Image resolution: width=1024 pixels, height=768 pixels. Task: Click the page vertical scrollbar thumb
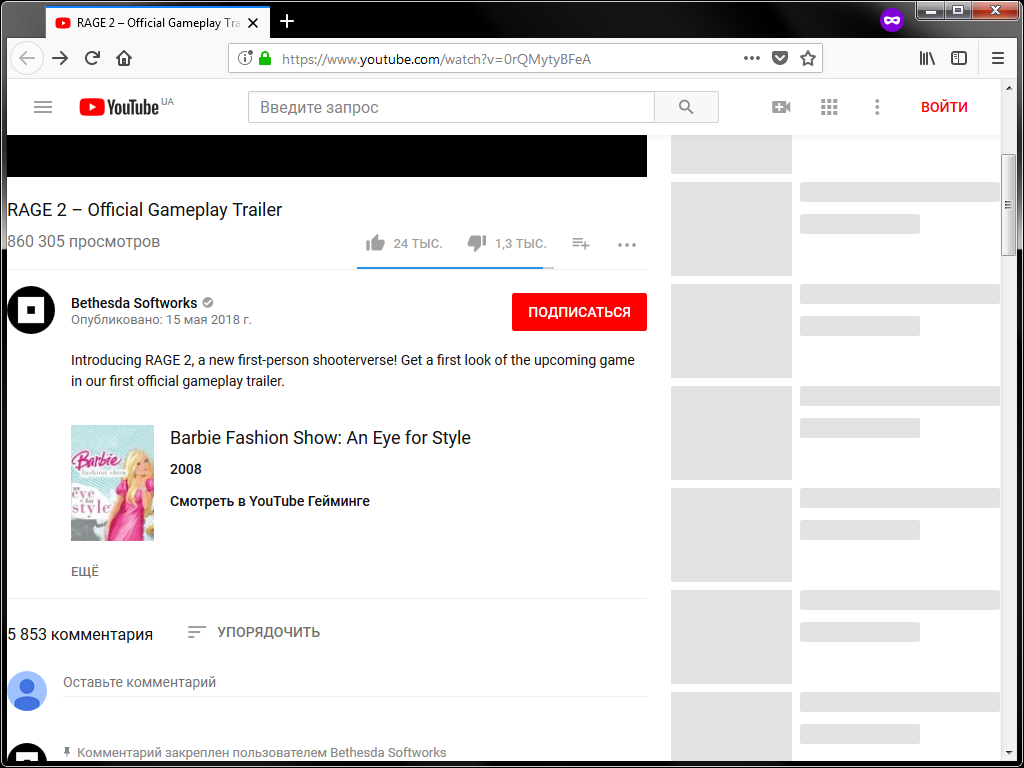click(x=1008, y=205)
